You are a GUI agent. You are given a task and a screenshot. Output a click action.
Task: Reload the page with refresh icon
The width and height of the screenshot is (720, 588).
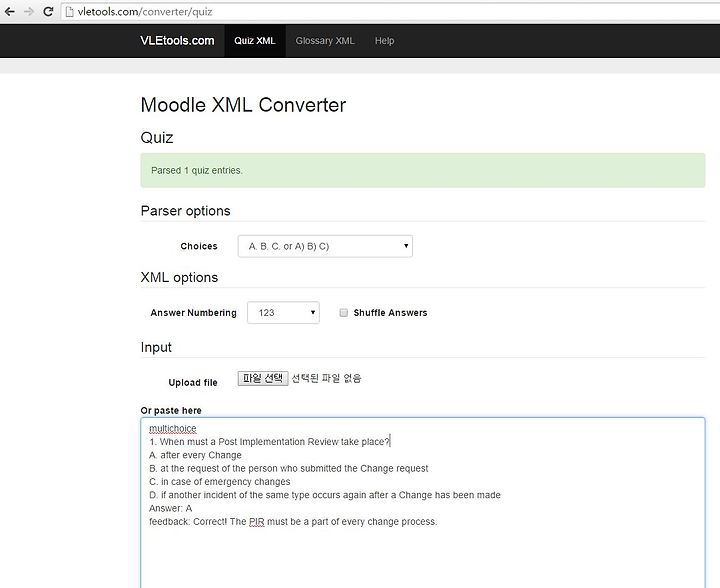pyautogui.click(x=48, y=11)
